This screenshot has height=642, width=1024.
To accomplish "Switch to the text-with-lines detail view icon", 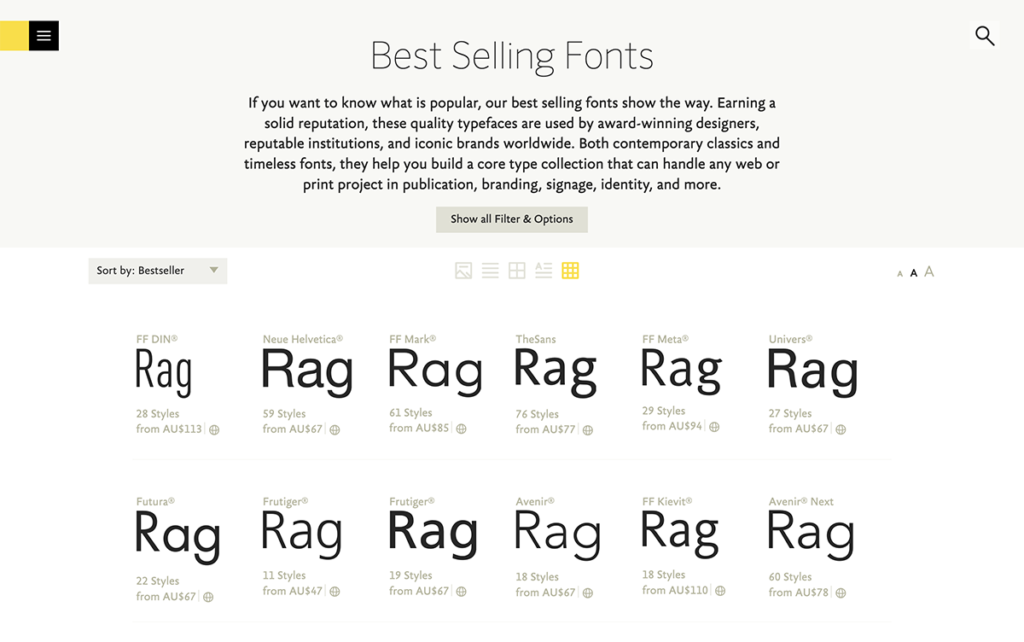I will (x=543, y=270).
